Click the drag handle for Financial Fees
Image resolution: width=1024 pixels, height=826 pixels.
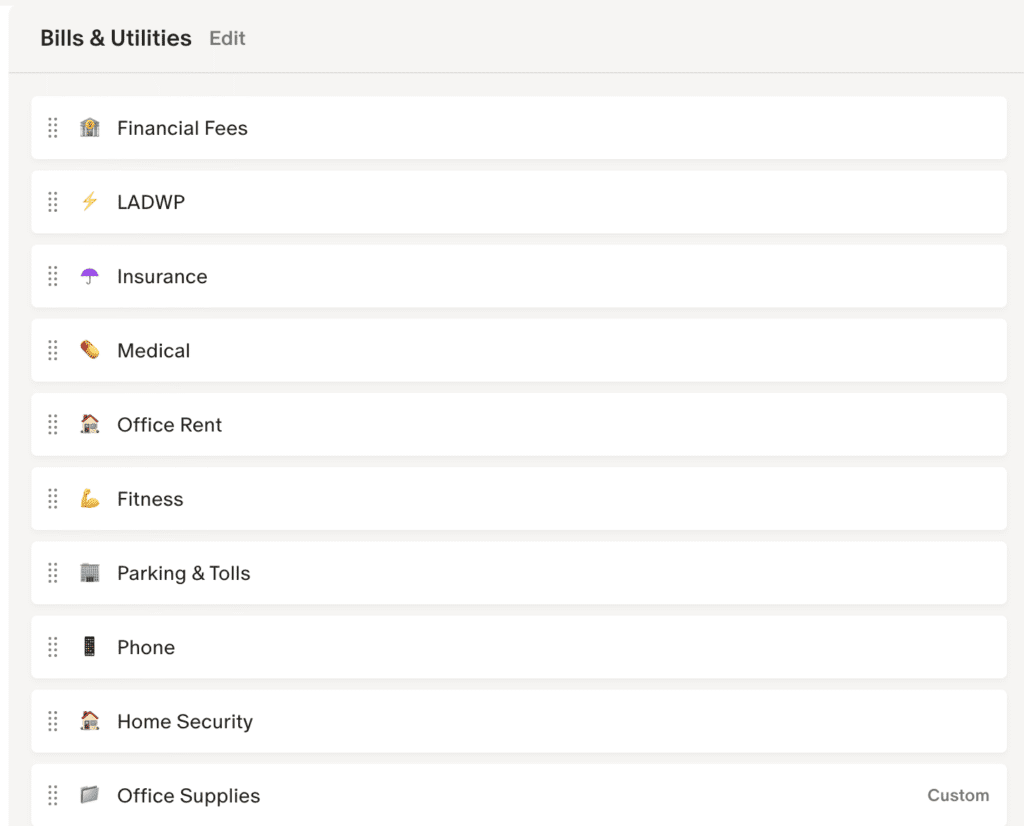point(53,128)
